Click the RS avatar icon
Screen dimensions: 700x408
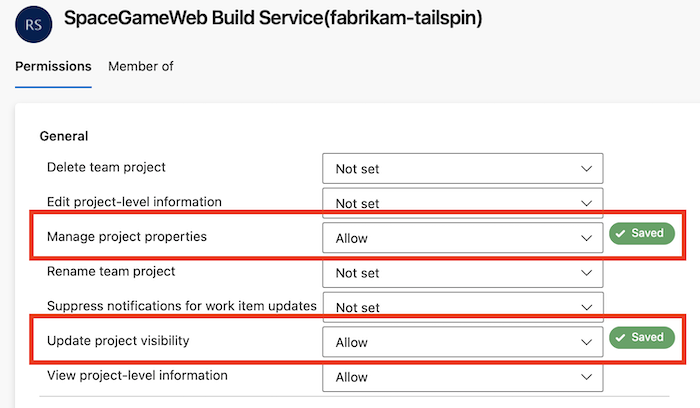pos(33,24)
